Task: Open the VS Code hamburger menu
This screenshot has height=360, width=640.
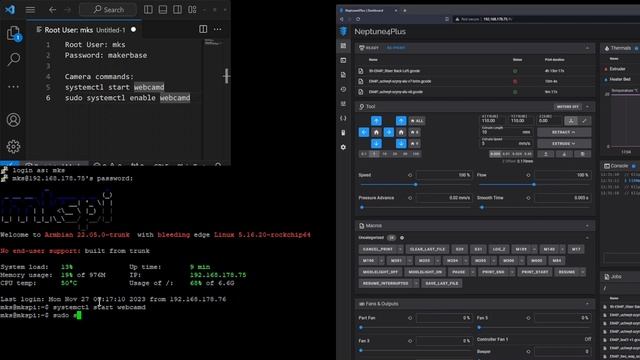Action: click(30, 9)
